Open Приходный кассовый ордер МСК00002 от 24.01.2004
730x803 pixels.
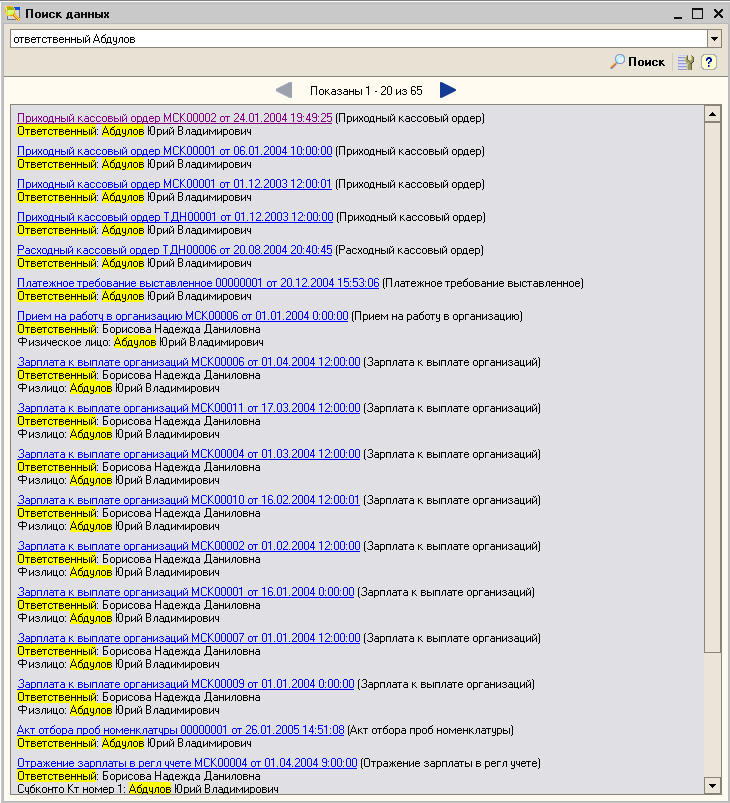pyautogui.click(x=174, y=118)
